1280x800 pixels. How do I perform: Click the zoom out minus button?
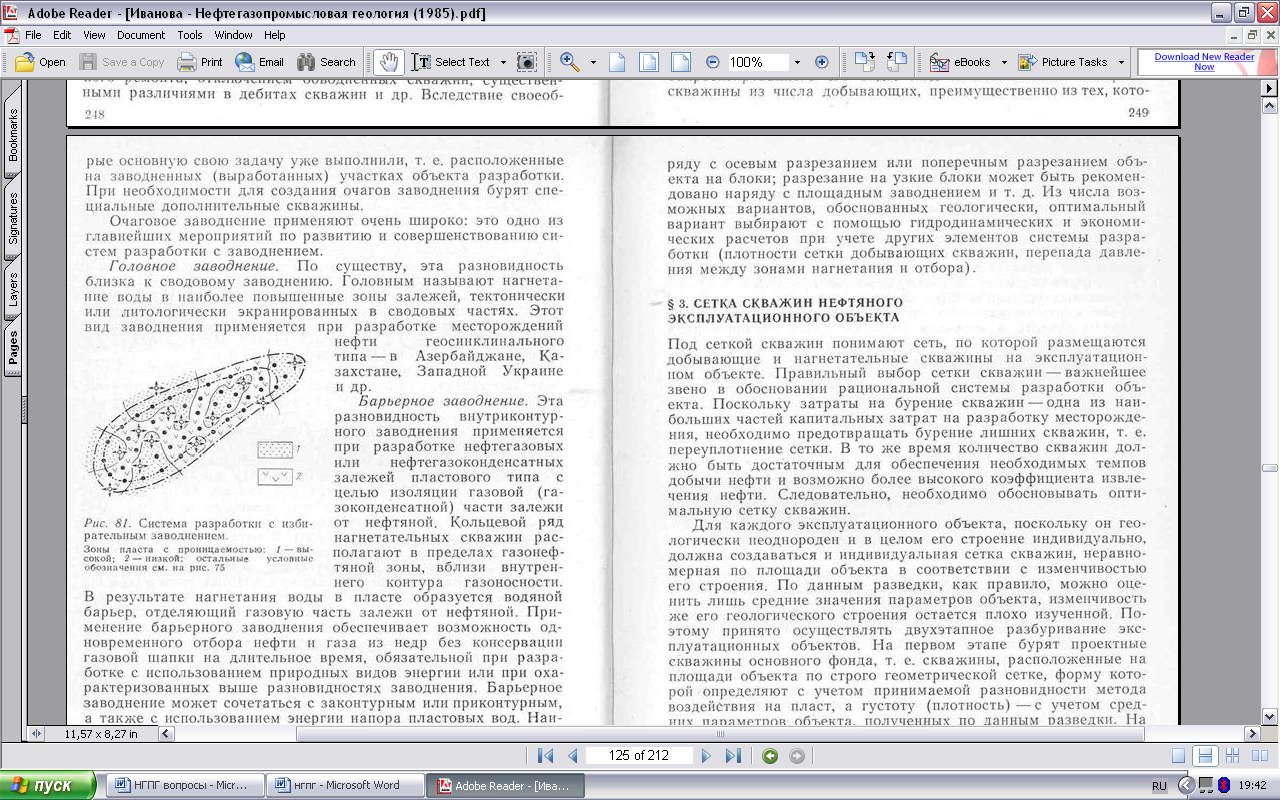tap(713, 62)
